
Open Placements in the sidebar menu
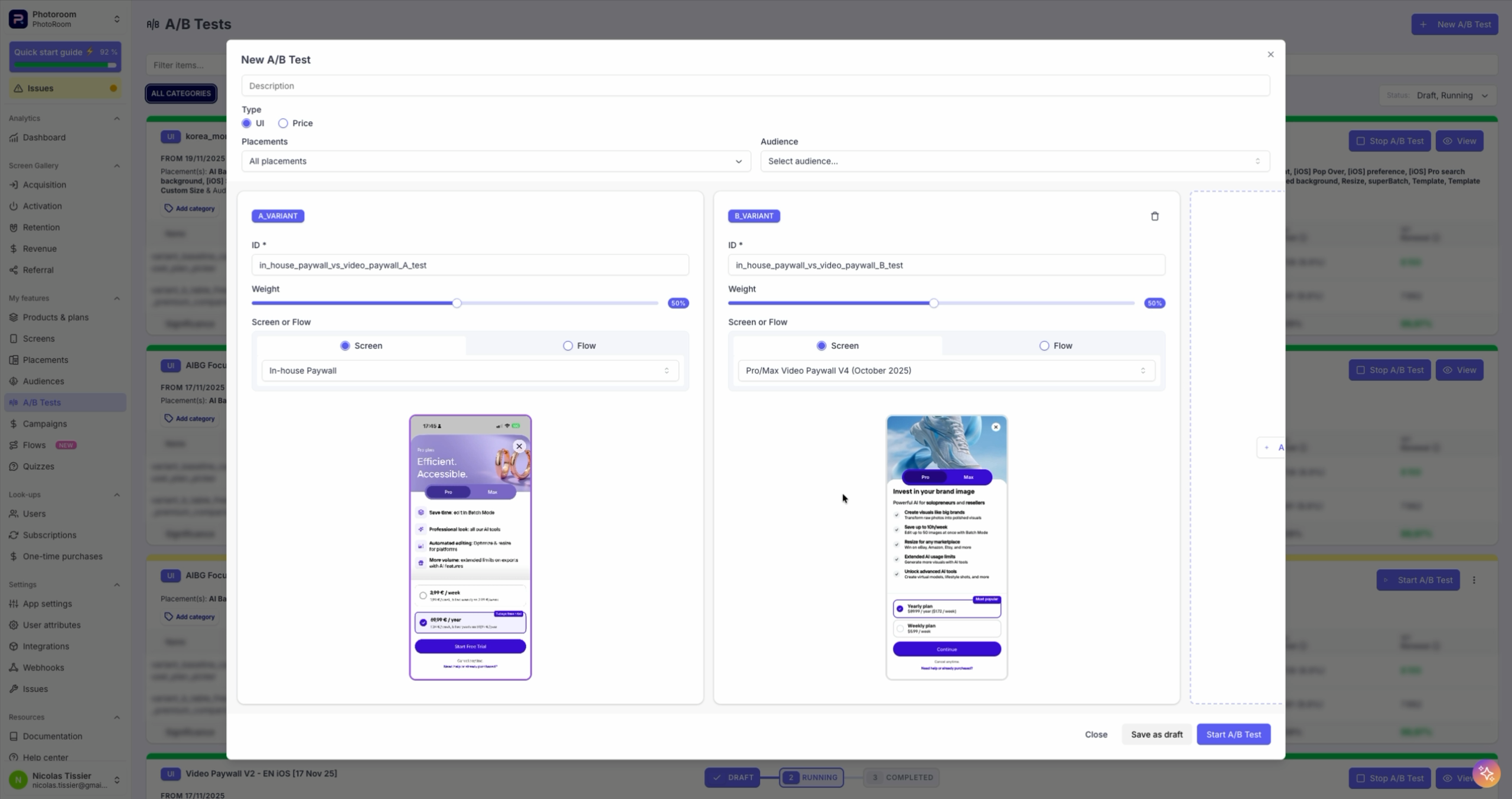(45, 360)
